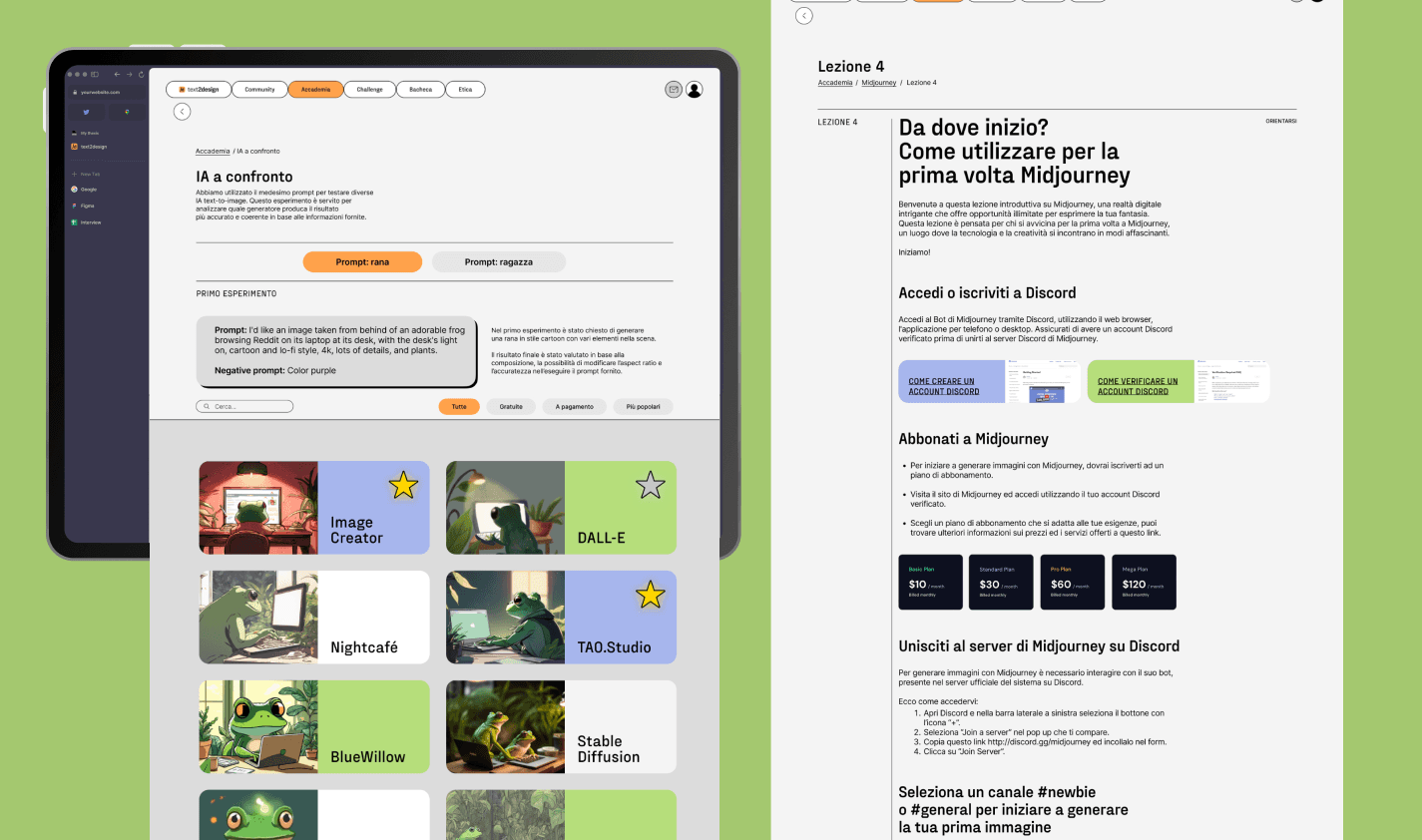Screen dimensions: 1422x840
Task: Click the lock icon beside yourwebsite.com
Action: coord(75,93)
